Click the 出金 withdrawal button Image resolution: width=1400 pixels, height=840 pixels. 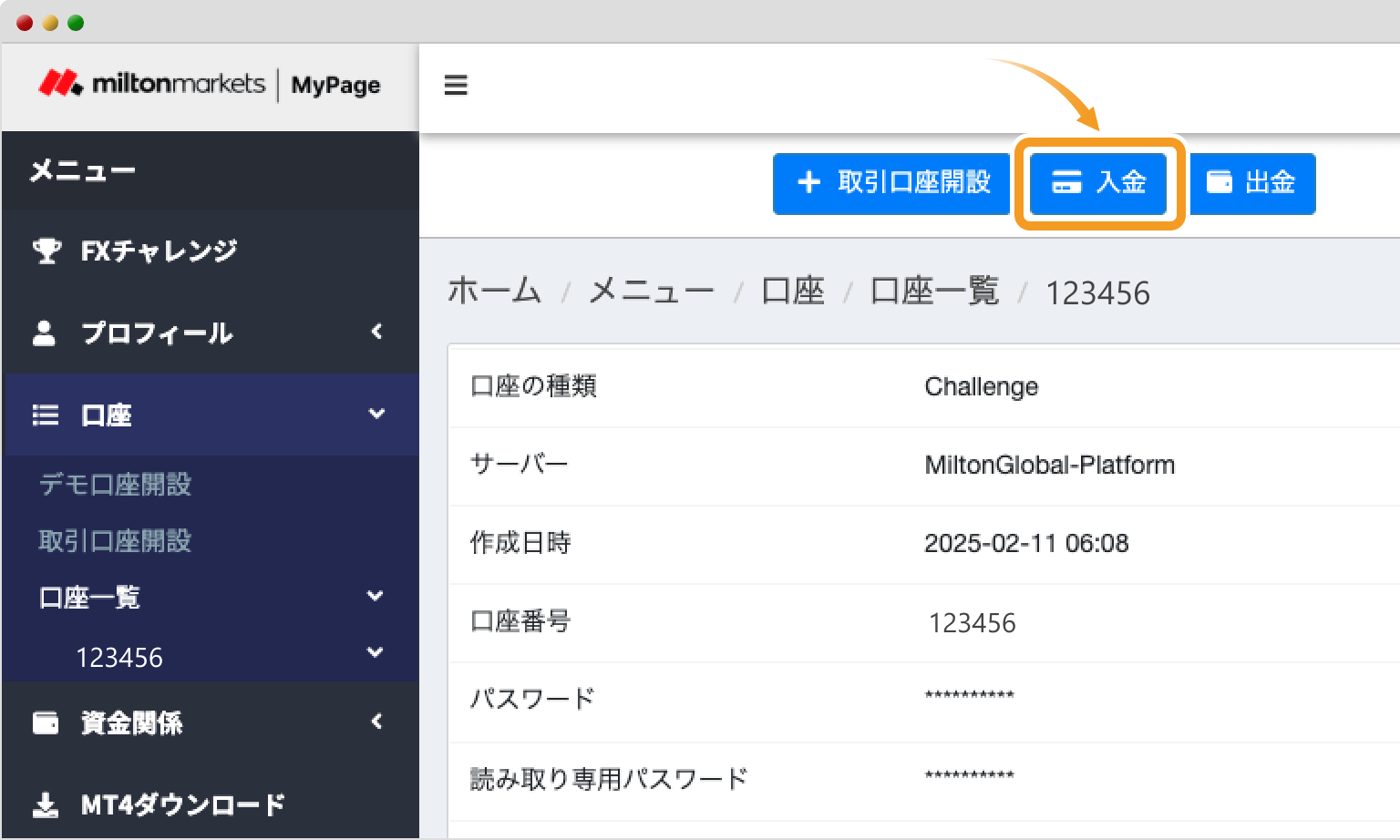1252,183
